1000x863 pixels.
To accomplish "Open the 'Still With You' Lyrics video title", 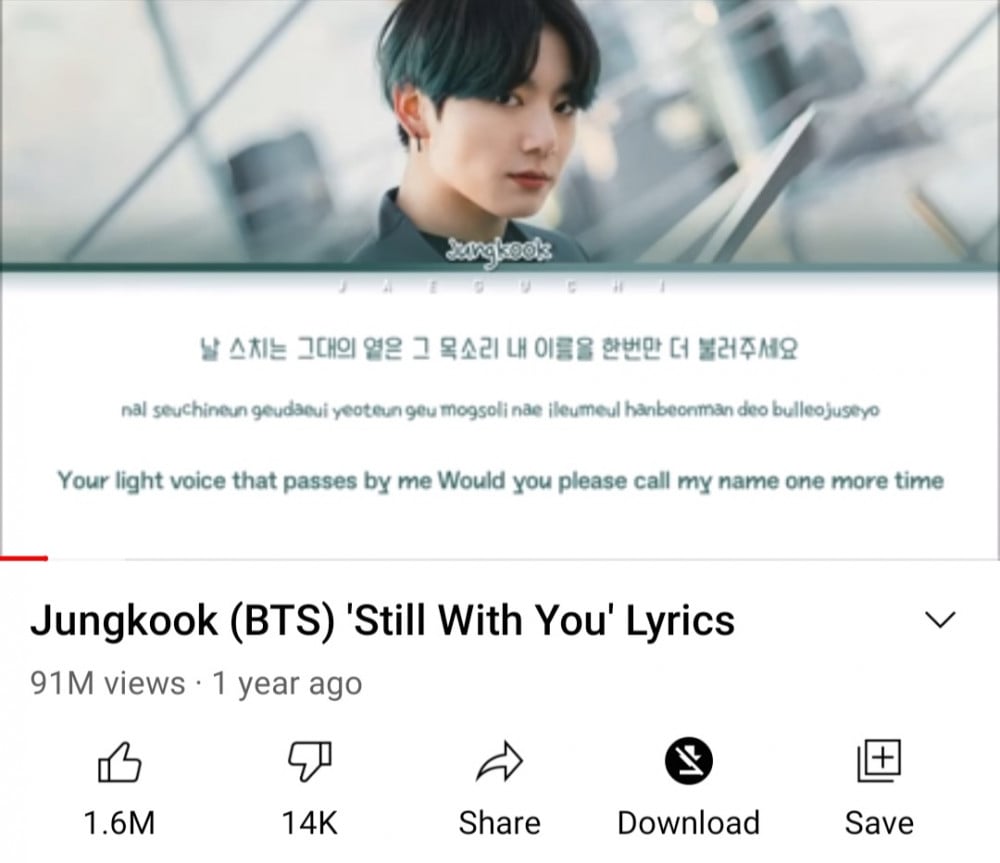I will click(383, 621).
